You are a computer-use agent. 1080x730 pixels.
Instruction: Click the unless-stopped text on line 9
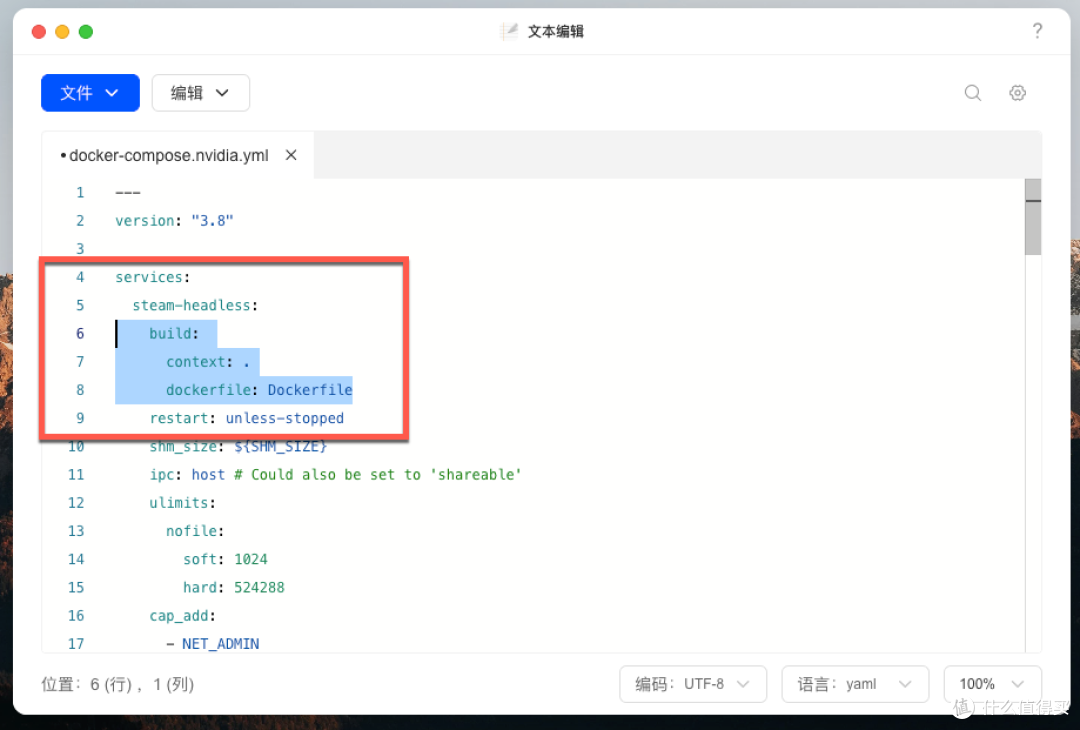pyautogui.click(x=284, y=418)
